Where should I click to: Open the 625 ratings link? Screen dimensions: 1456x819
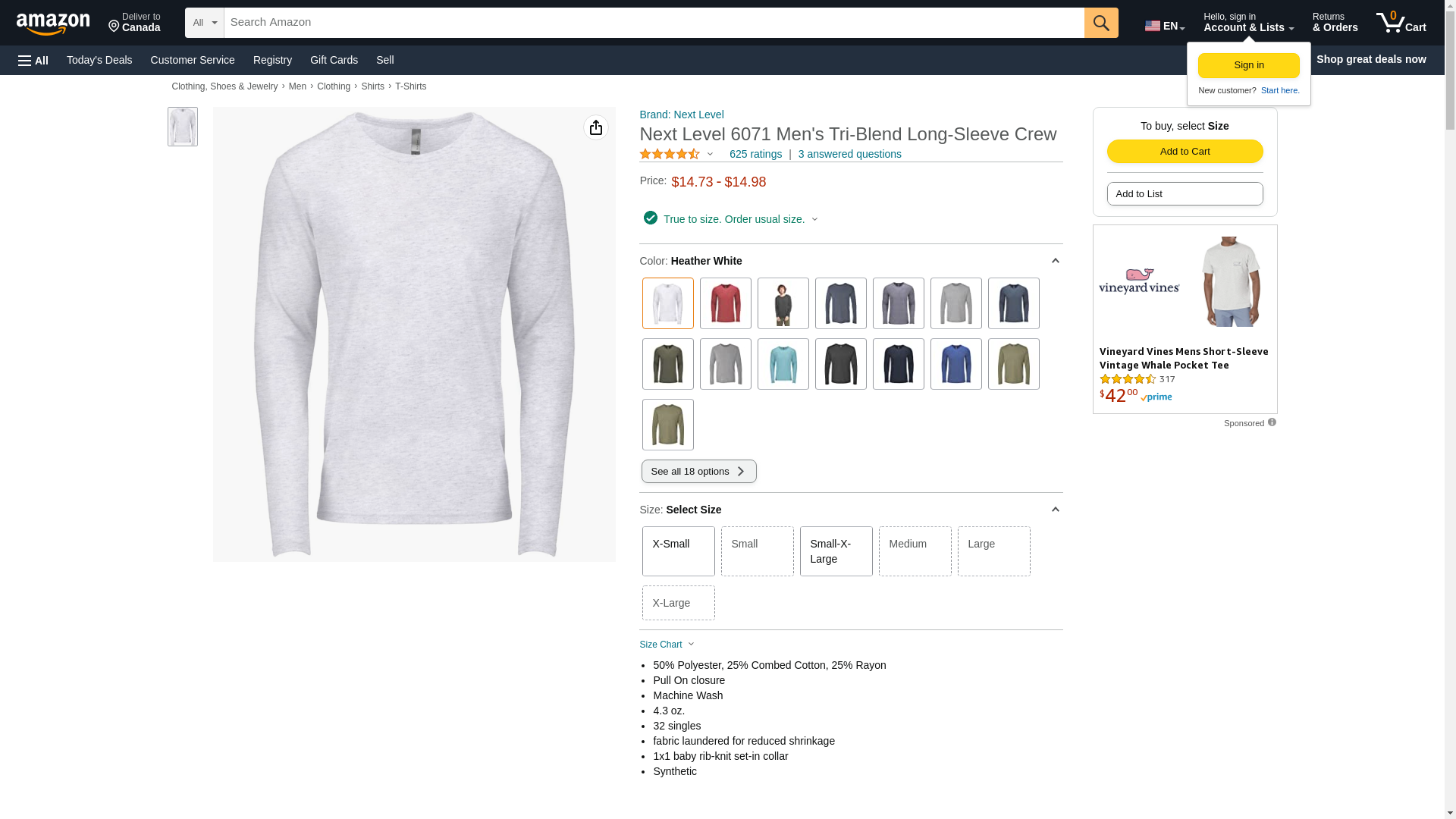click(755, 154)
